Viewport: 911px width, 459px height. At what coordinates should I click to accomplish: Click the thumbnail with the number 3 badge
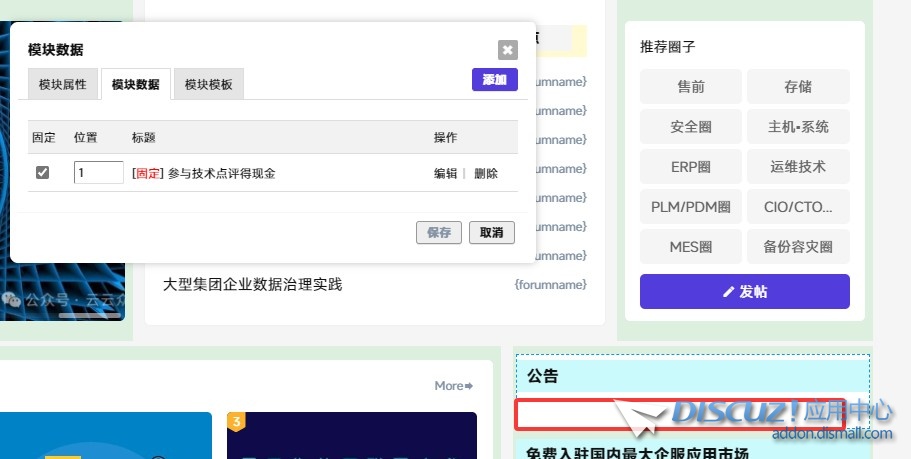(352, 436)
